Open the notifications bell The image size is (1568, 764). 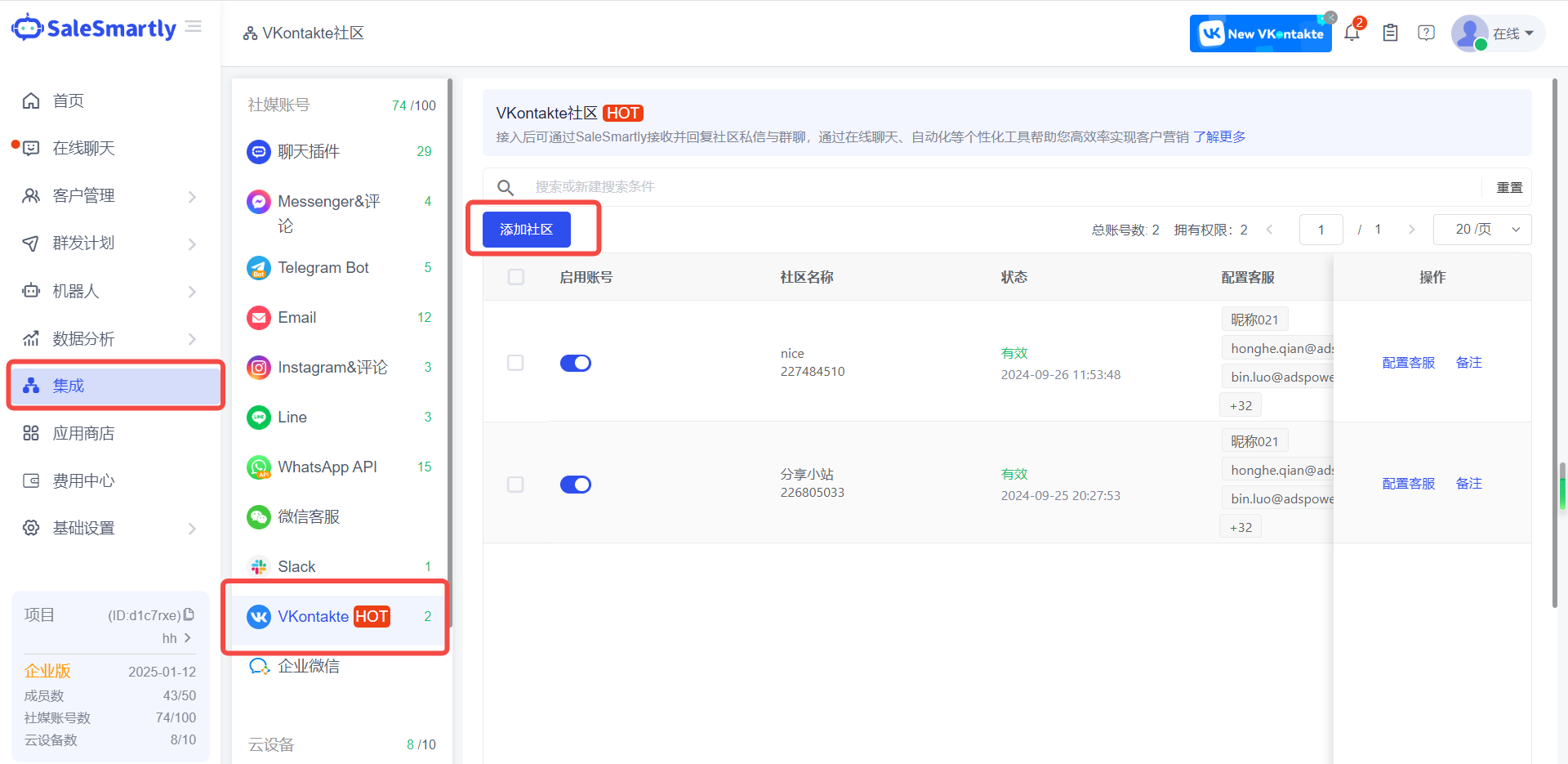1352,32
